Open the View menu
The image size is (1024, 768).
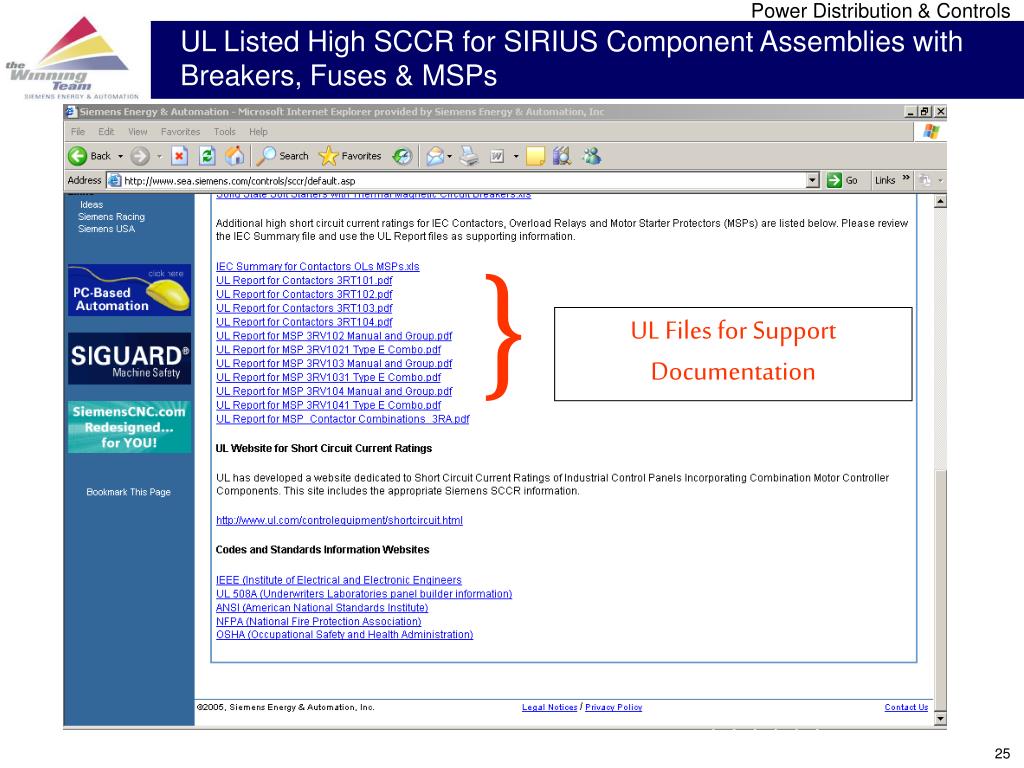138,132
